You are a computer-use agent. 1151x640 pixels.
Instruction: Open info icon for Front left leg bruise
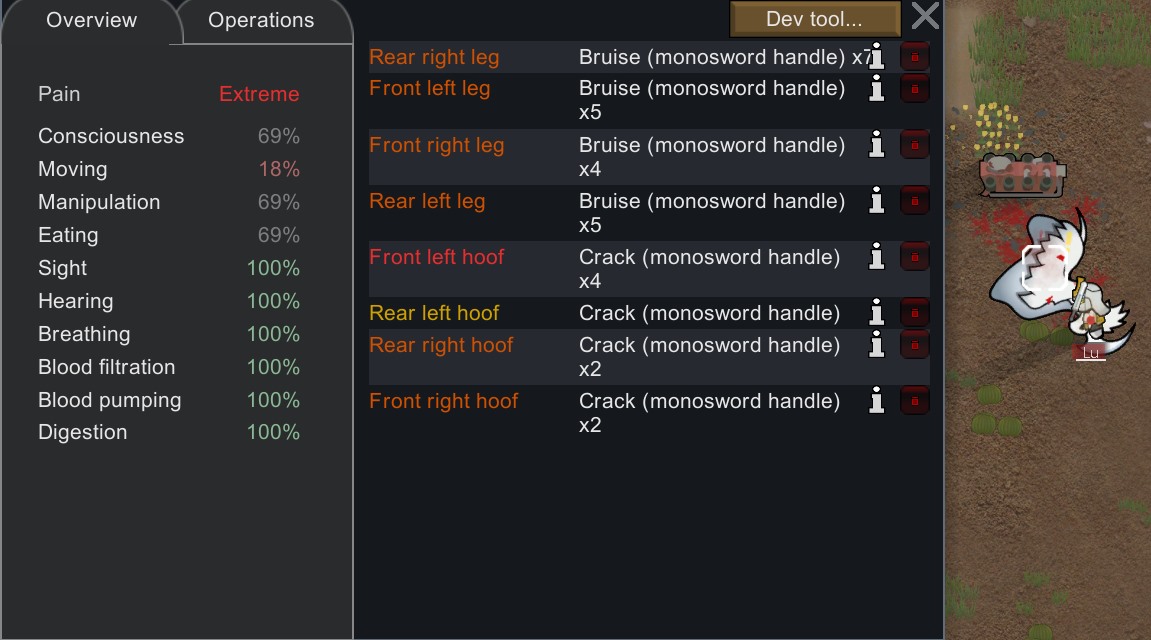pyautogui.click(x=876, y=89)
